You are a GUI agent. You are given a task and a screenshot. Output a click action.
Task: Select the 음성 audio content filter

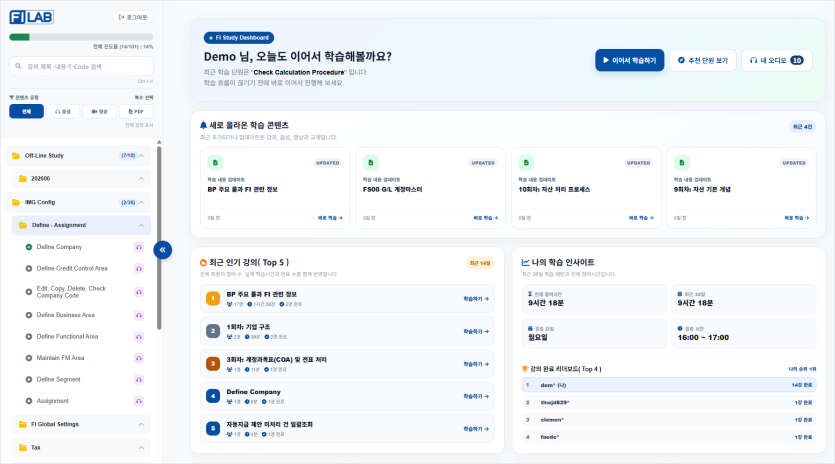point(63,111)
